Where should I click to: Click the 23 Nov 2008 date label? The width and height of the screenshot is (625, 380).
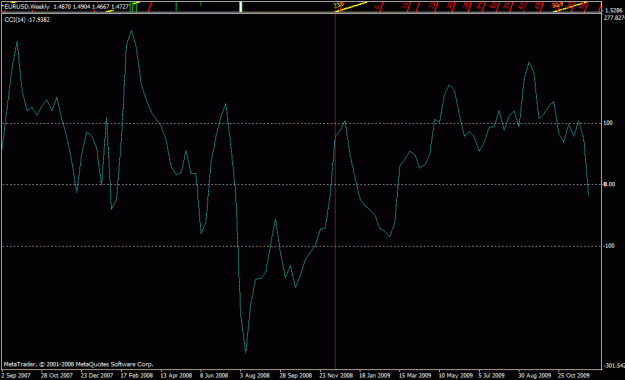click(x=336, y=376)
